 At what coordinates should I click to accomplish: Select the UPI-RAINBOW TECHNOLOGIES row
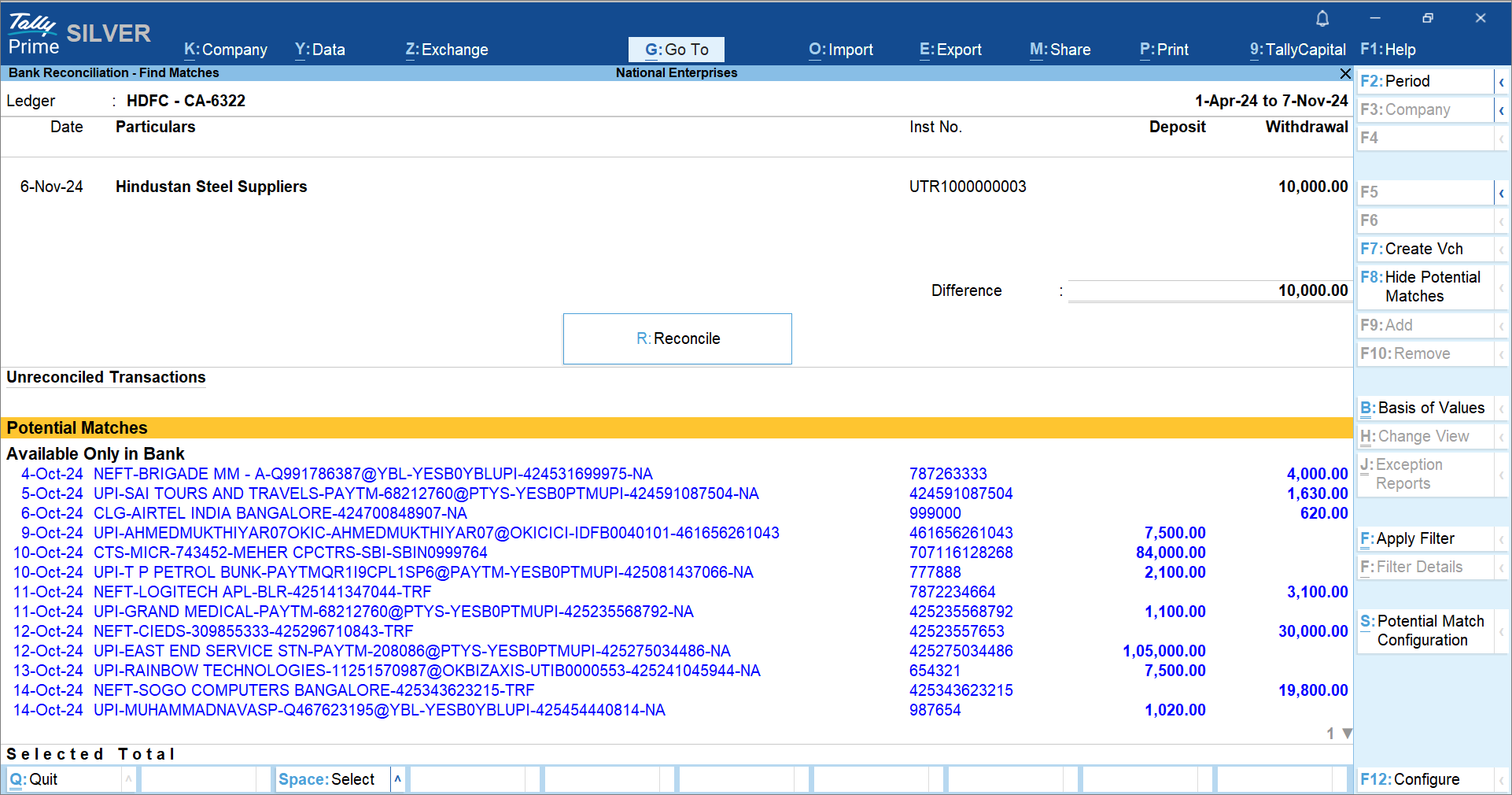point(677,671)
